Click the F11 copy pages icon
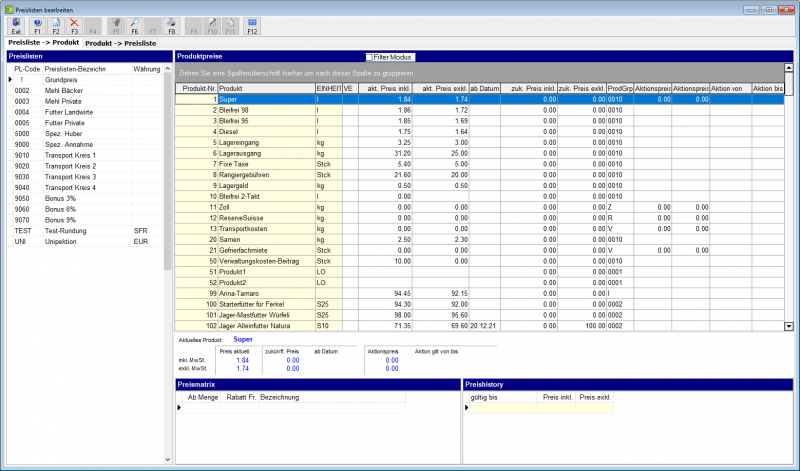This screenshot has height=471, width=800. [x=230, y=26]
